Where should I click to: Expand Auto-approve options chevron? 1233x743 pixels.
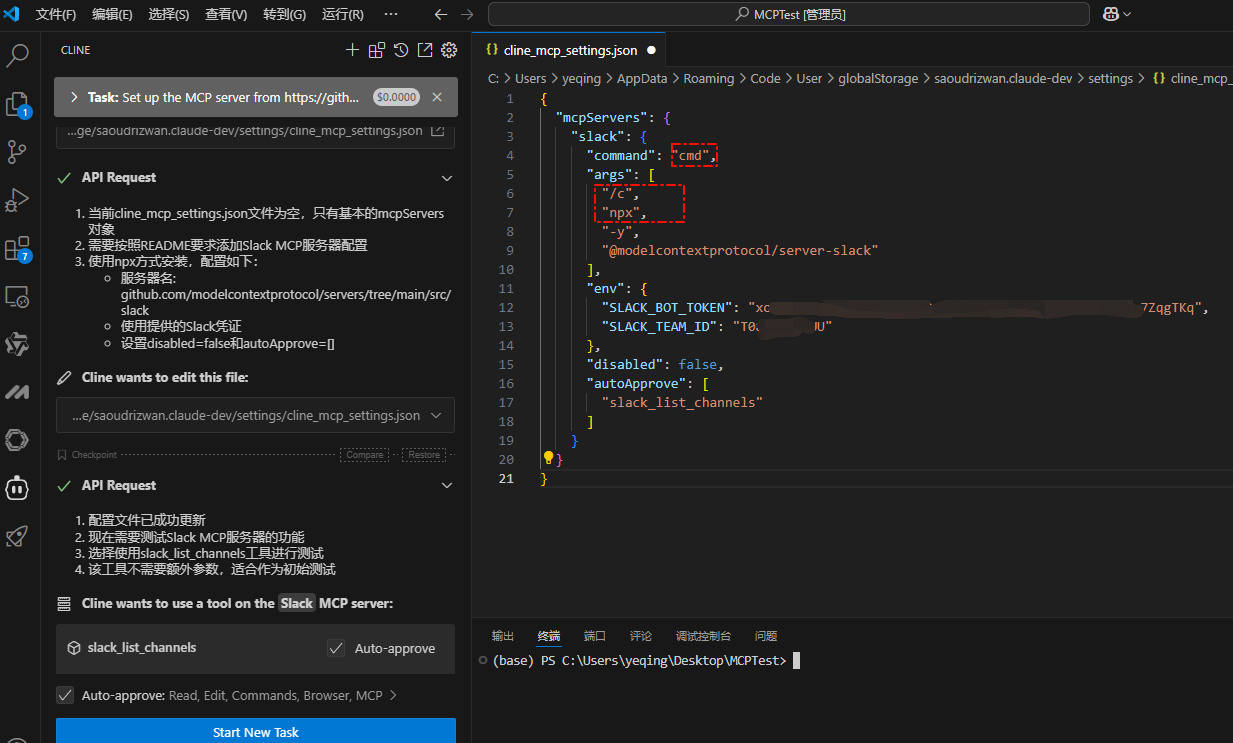click(x=393, y=695)
